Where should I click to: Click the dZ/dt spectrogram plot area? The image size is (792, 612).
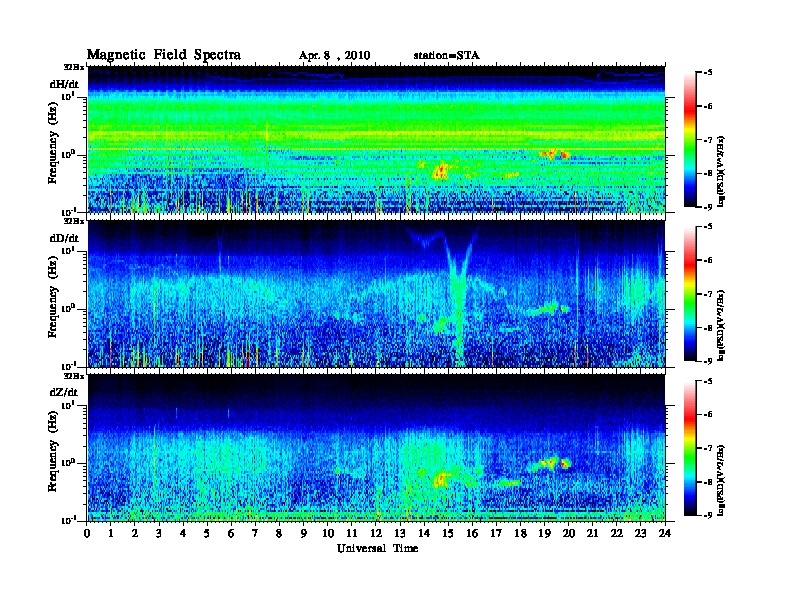(x=376, y=448)
